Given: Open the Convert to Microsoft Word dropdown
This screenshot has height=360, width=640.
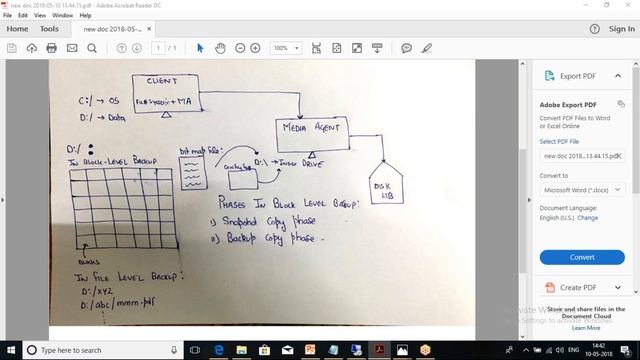Looking at the screenshot, I should point(582,190).
